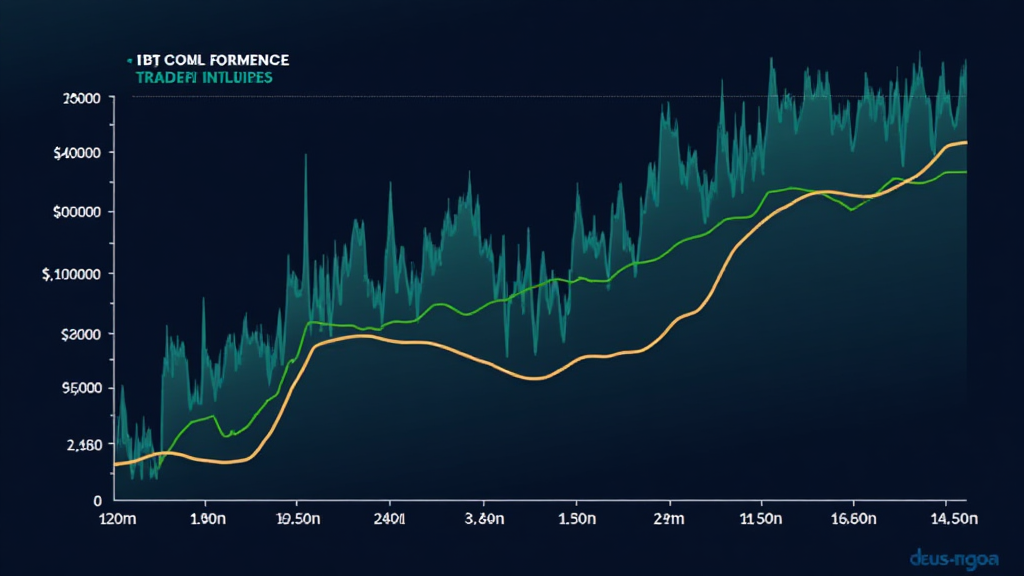Select the 19.50n x-axis tick label
This screenshot has height=576, width=1024.
pos(297,520)
